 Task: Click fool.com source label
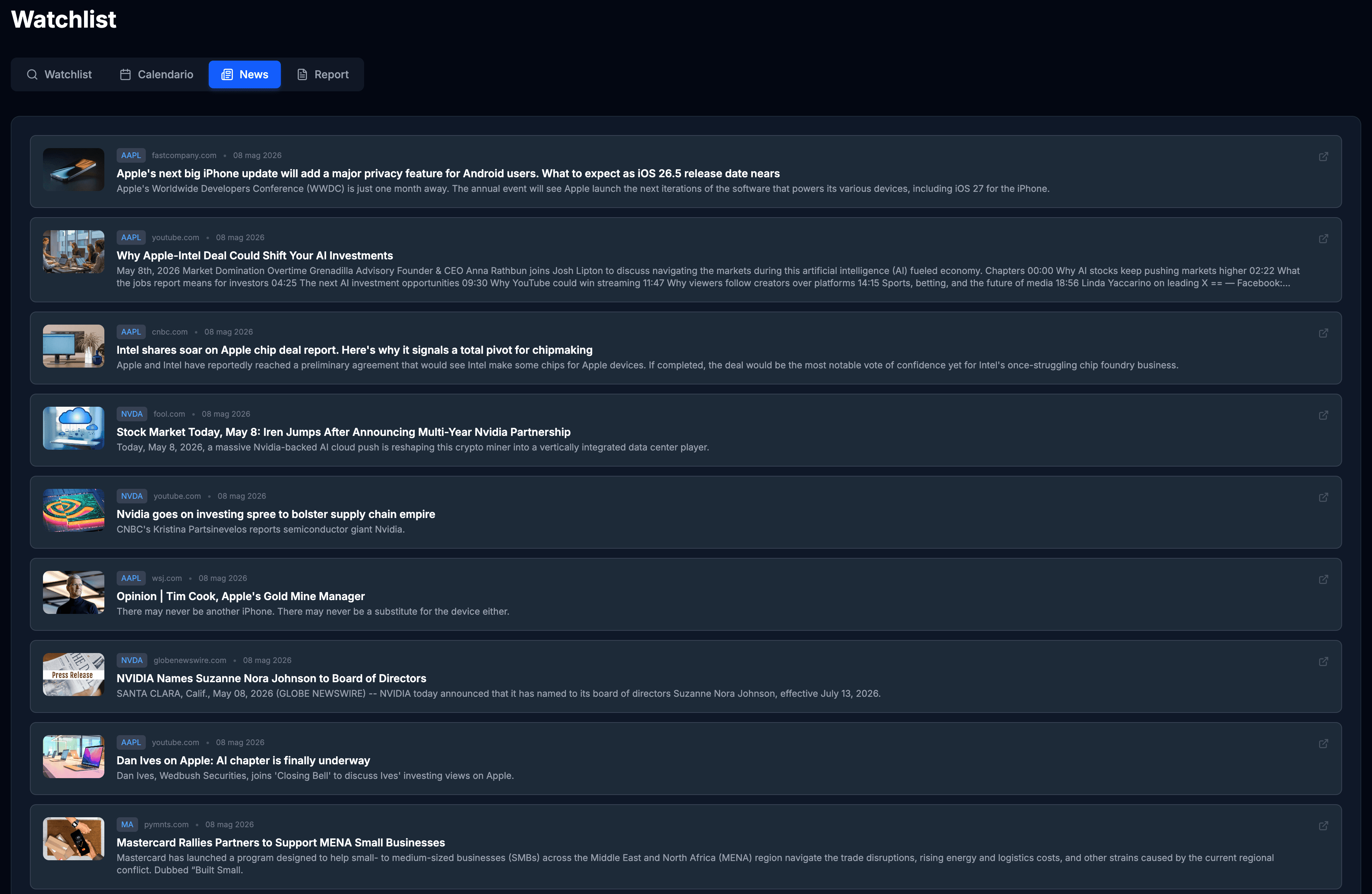(169, 414)
